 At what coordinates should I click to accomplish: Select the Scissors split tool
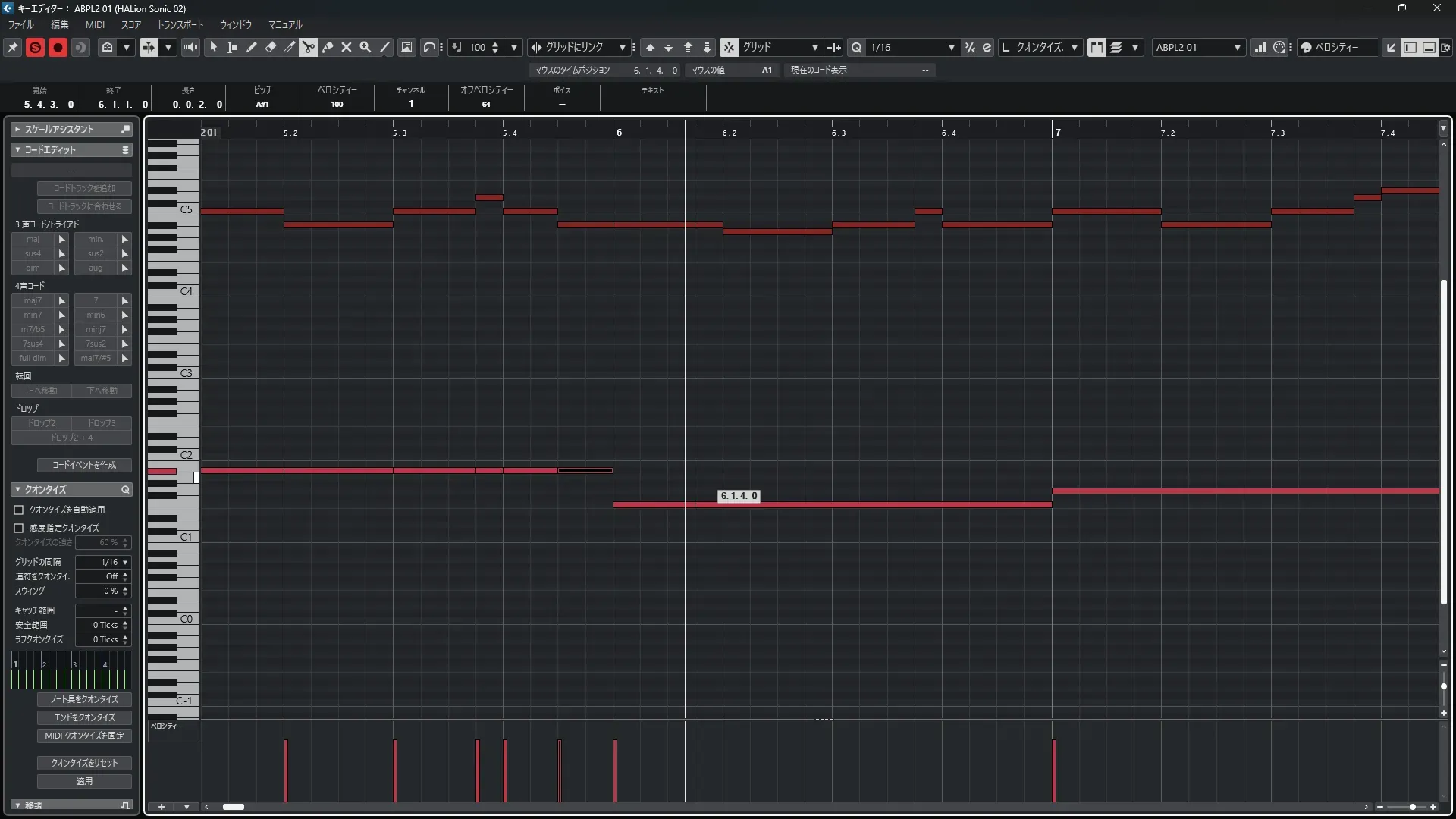(x=308, y=47)
